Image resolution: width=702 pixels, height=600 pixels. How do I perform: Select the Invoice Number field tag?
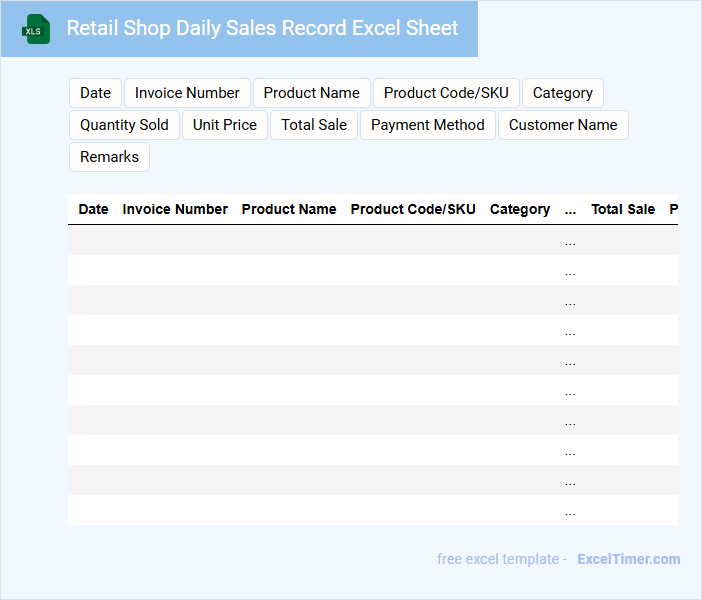(x=187, y=93)
